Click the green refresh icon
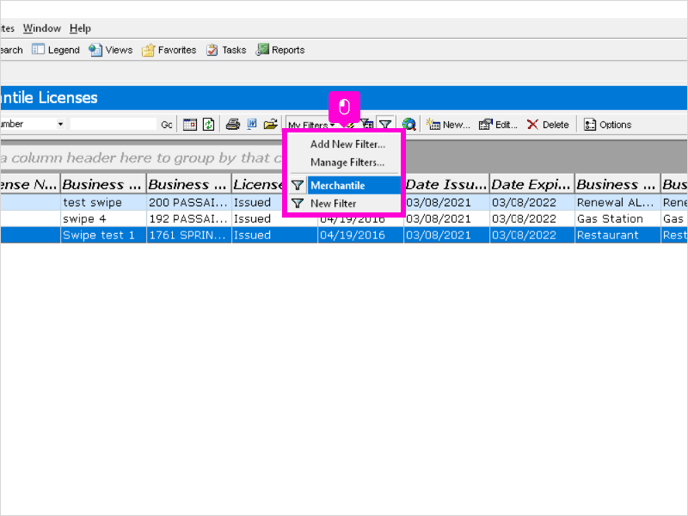This screenshot has width=688, height=516. click(x=208, y=125)
